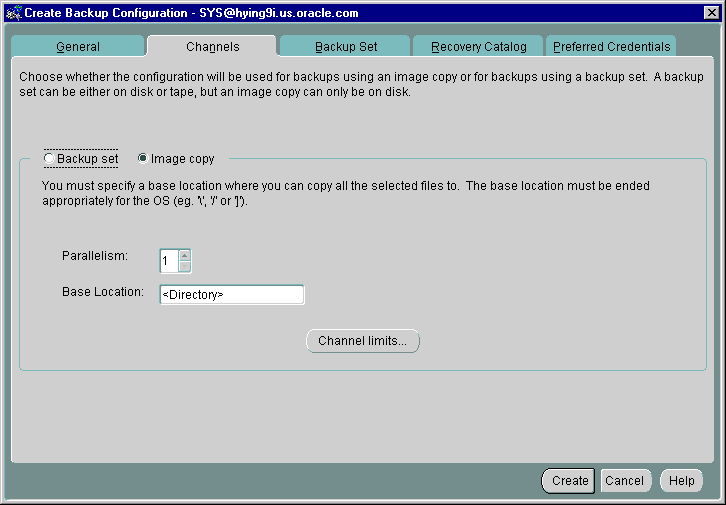Increase Parallelism with the up arrow
726x505 pixels.
[184, 254]
